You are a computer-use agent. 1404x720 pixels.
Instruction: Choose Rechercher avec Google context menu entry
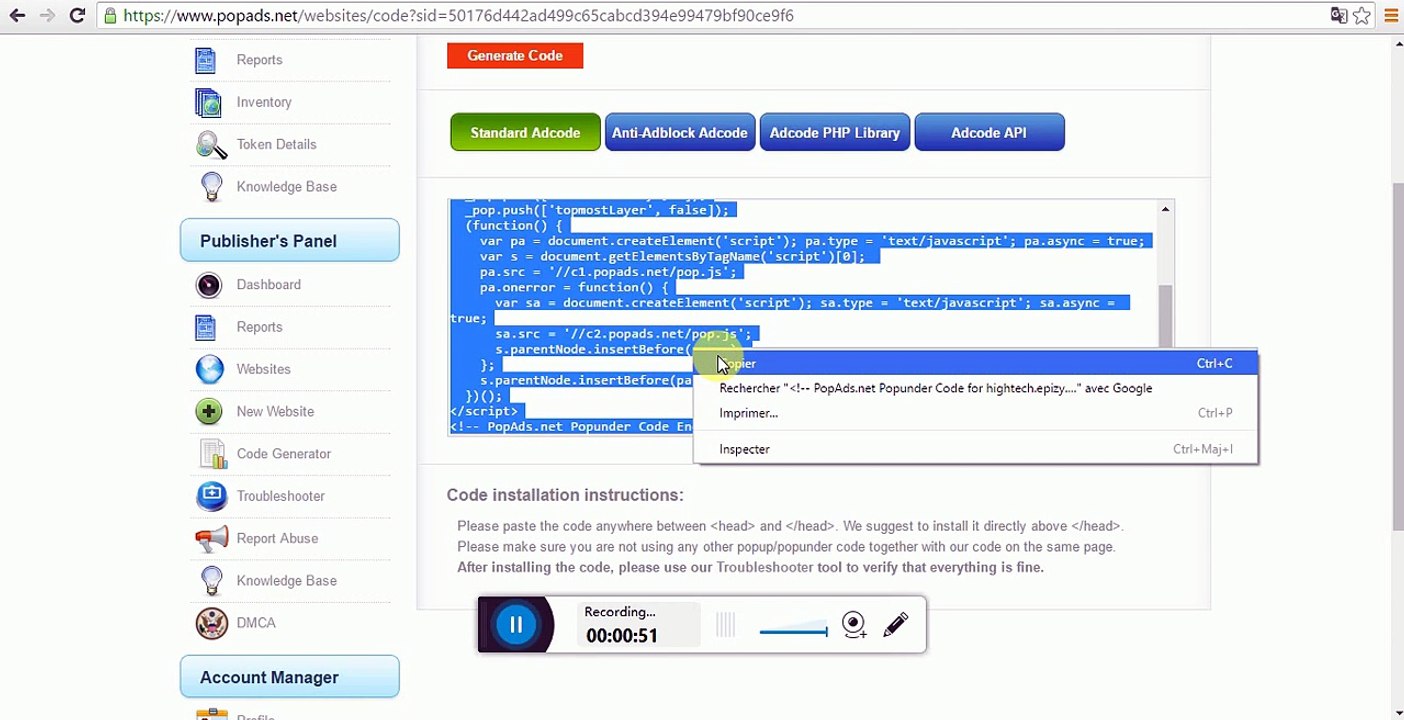point(976,388)
